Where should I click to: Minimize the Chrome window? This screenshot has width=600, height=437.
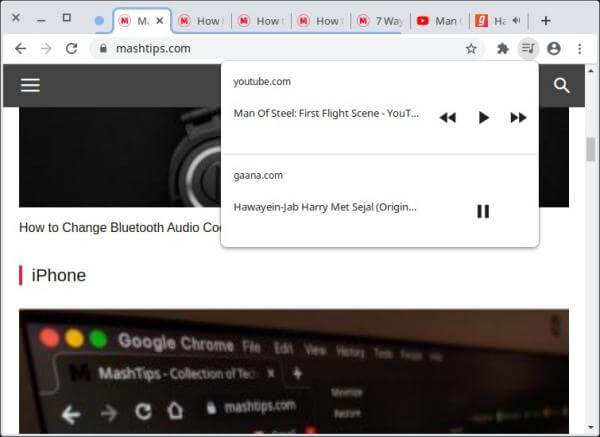(x=41, y=20)
